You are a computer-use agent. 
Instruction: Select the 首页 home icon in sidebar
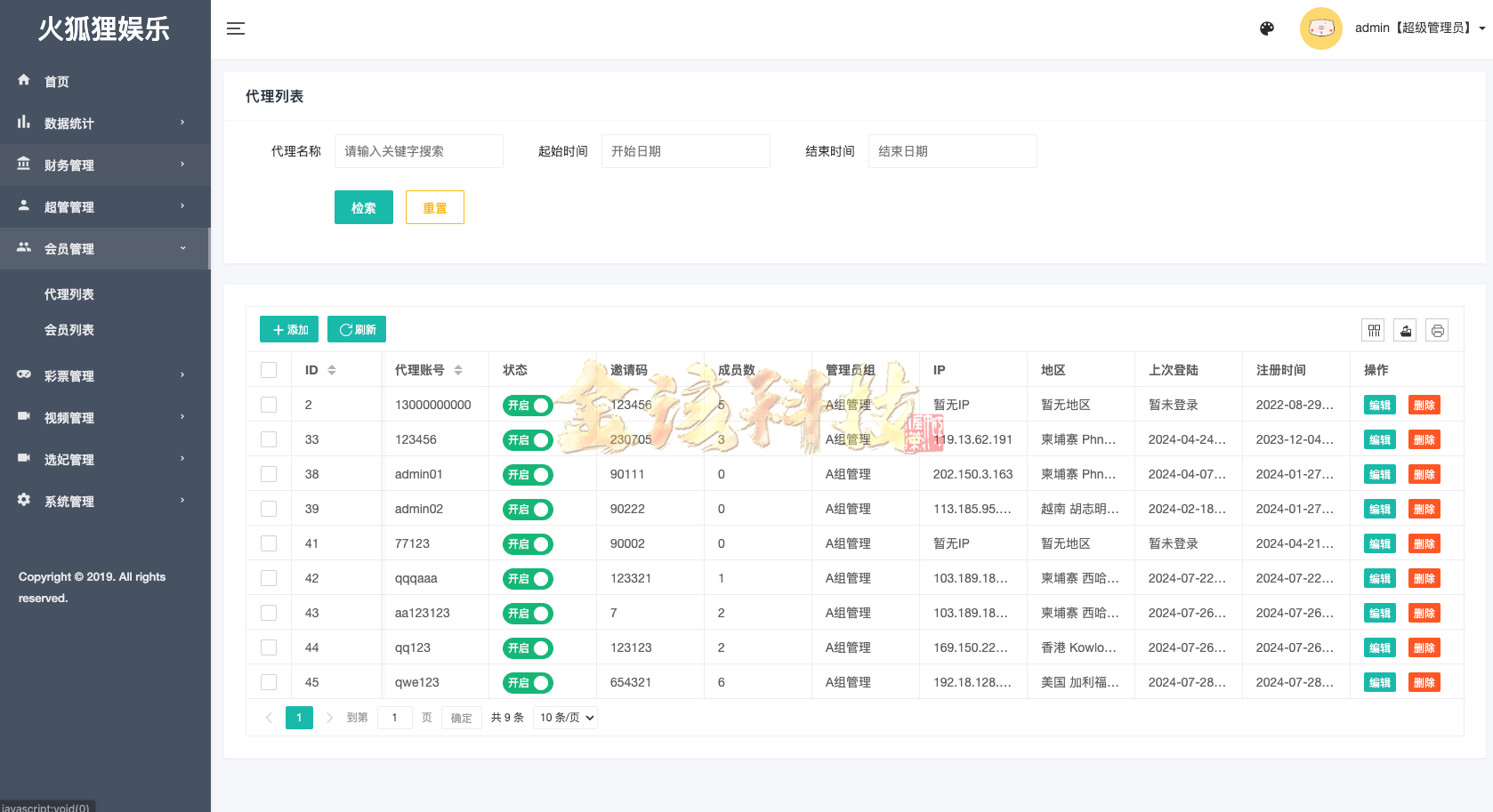coord(24,80)
